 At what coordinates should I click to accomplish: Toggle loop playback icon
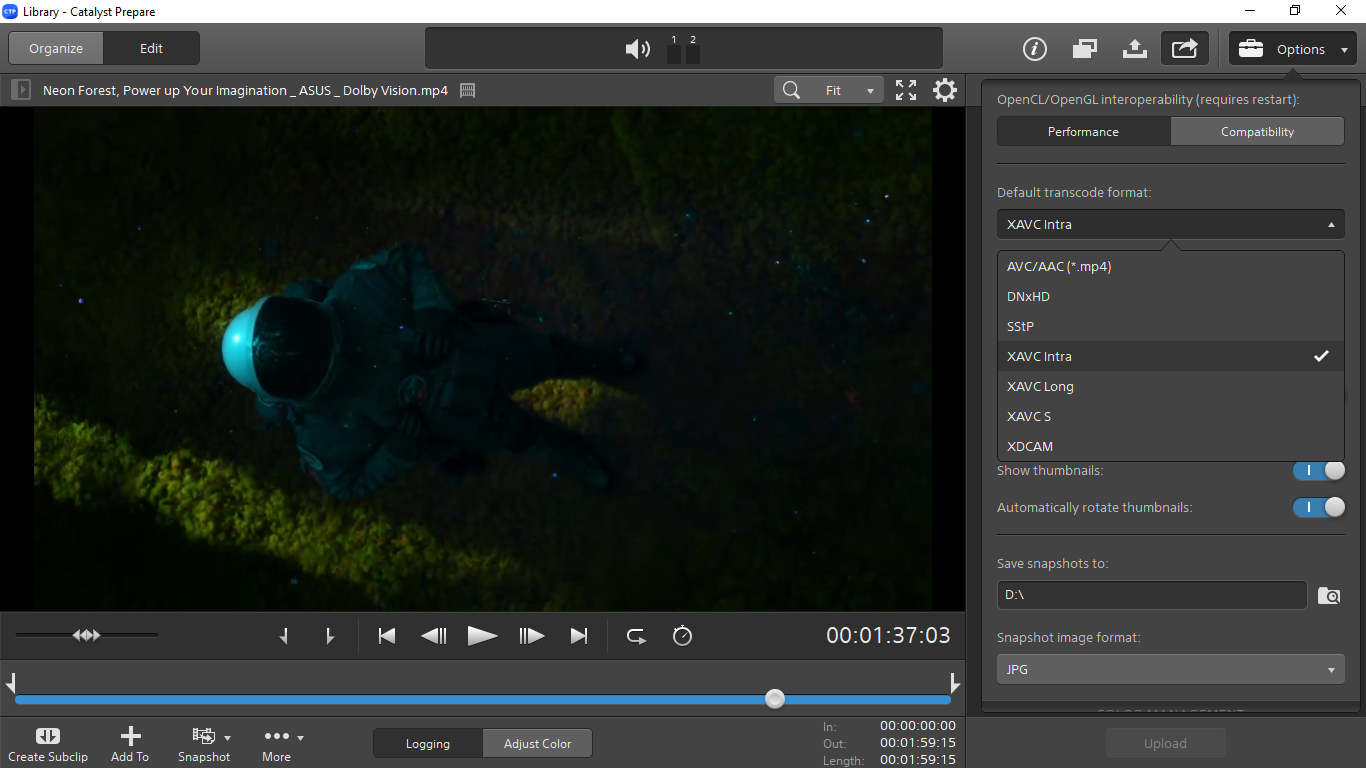pos(636,636)
